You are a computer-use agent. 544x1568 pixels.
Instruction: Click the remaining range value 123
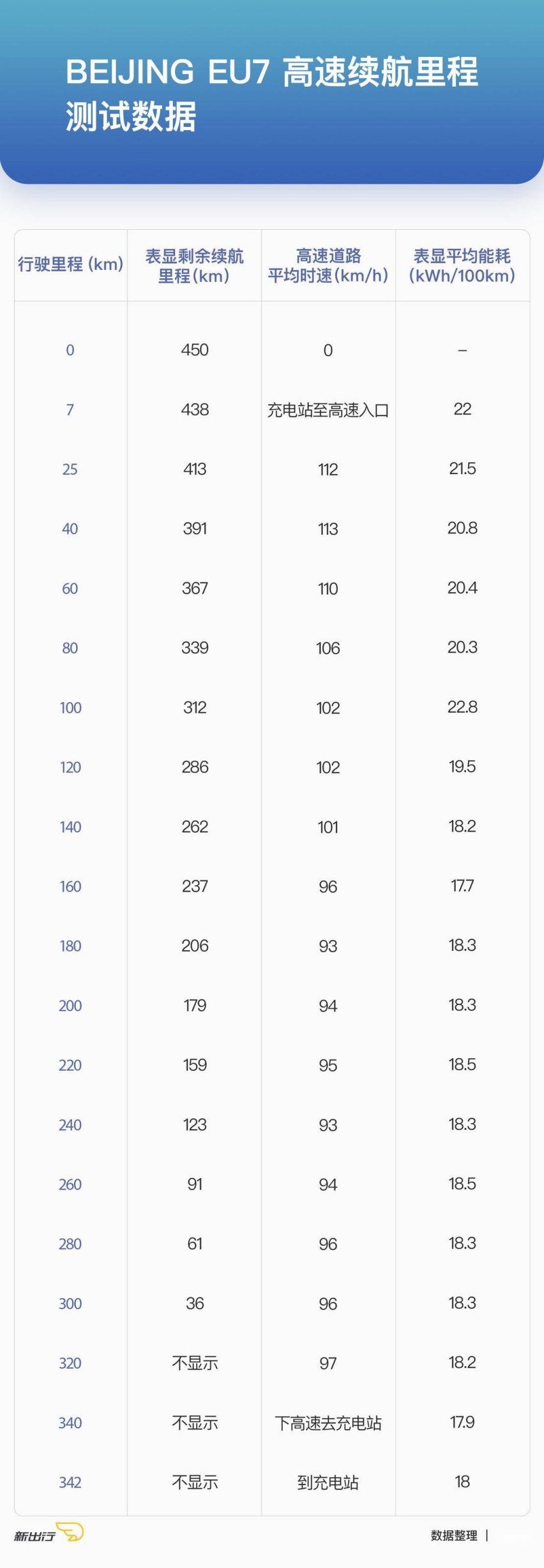click(195, 1124)
